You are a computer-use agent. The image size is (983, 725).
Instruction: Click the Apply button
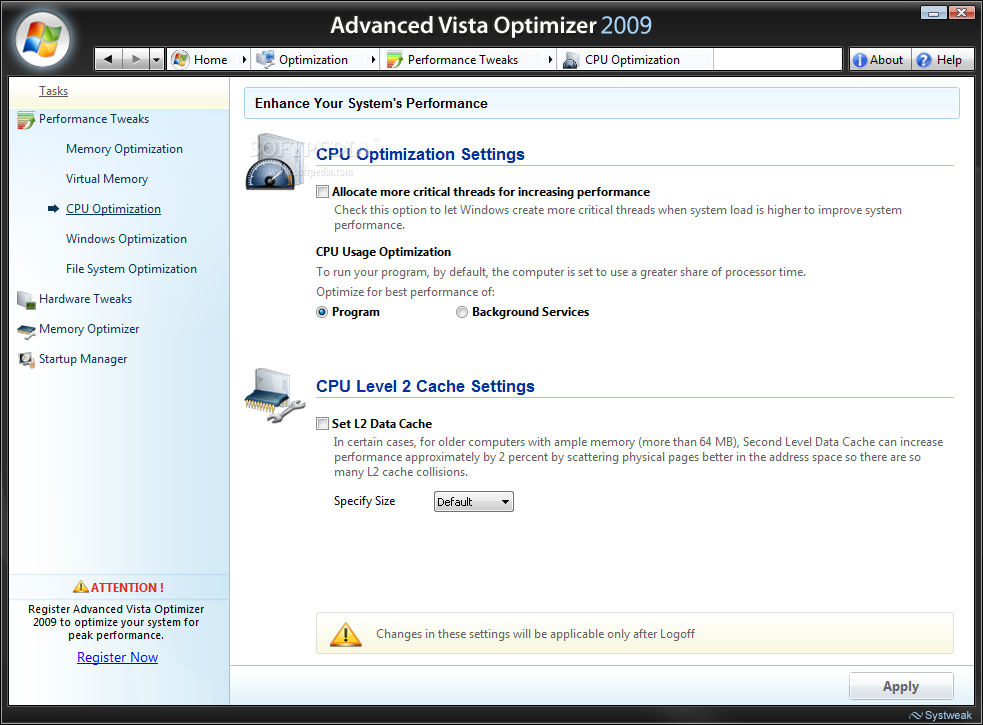pos(901,686)
